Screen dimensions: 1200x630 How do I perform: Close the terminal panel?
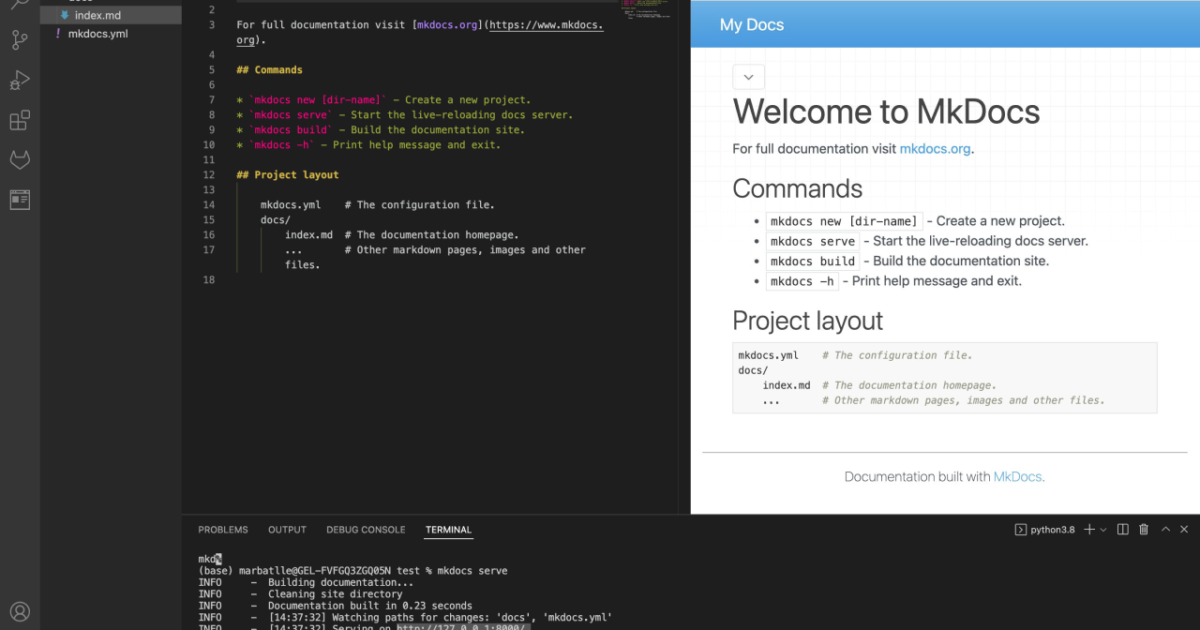coord(1185,529)
